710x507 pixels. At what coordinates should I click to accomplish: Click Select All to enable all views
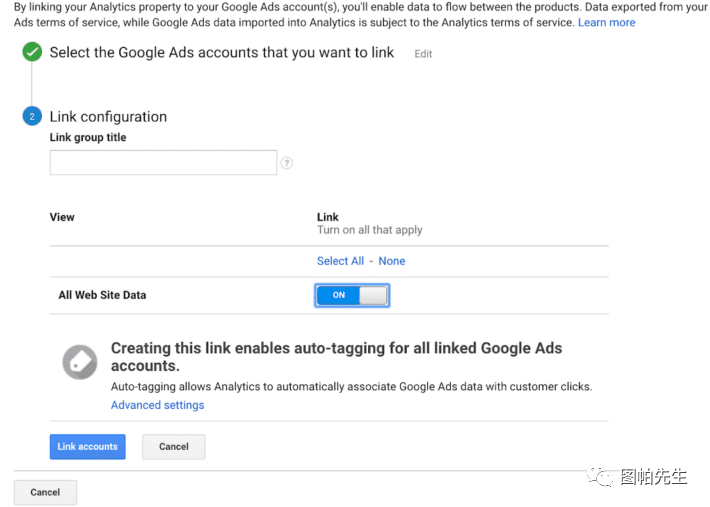click(x=340, y=261)
